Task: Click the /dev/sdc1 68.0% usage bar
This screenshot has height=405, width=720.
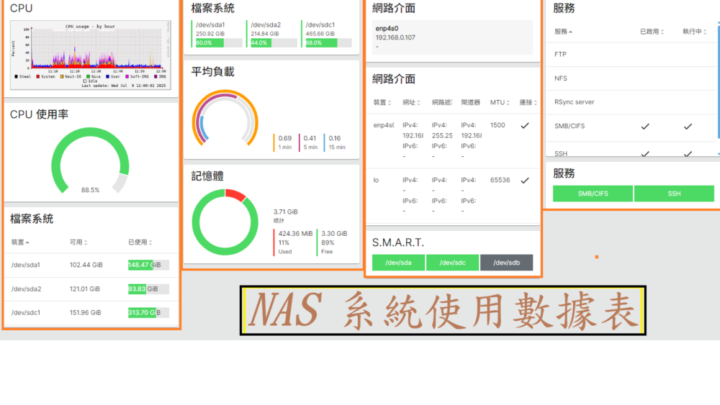Action: pos(329,43)
